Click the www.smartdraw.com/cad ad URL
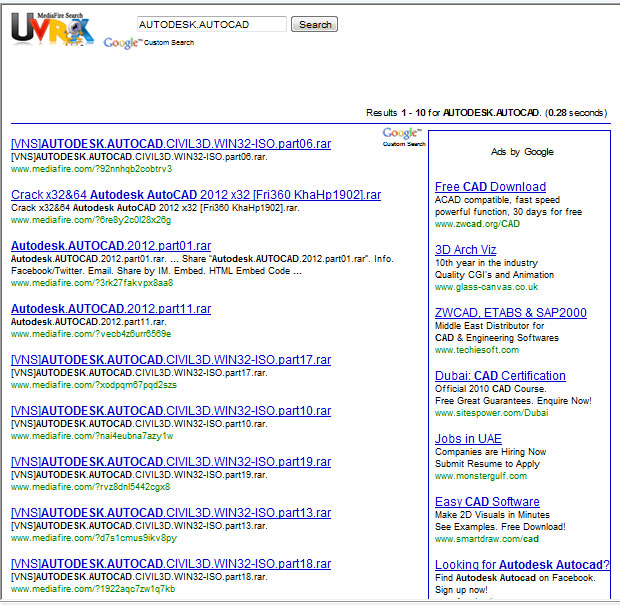This screenshot has height=605, width=620. pyautogui.click(x=487, y=539)
